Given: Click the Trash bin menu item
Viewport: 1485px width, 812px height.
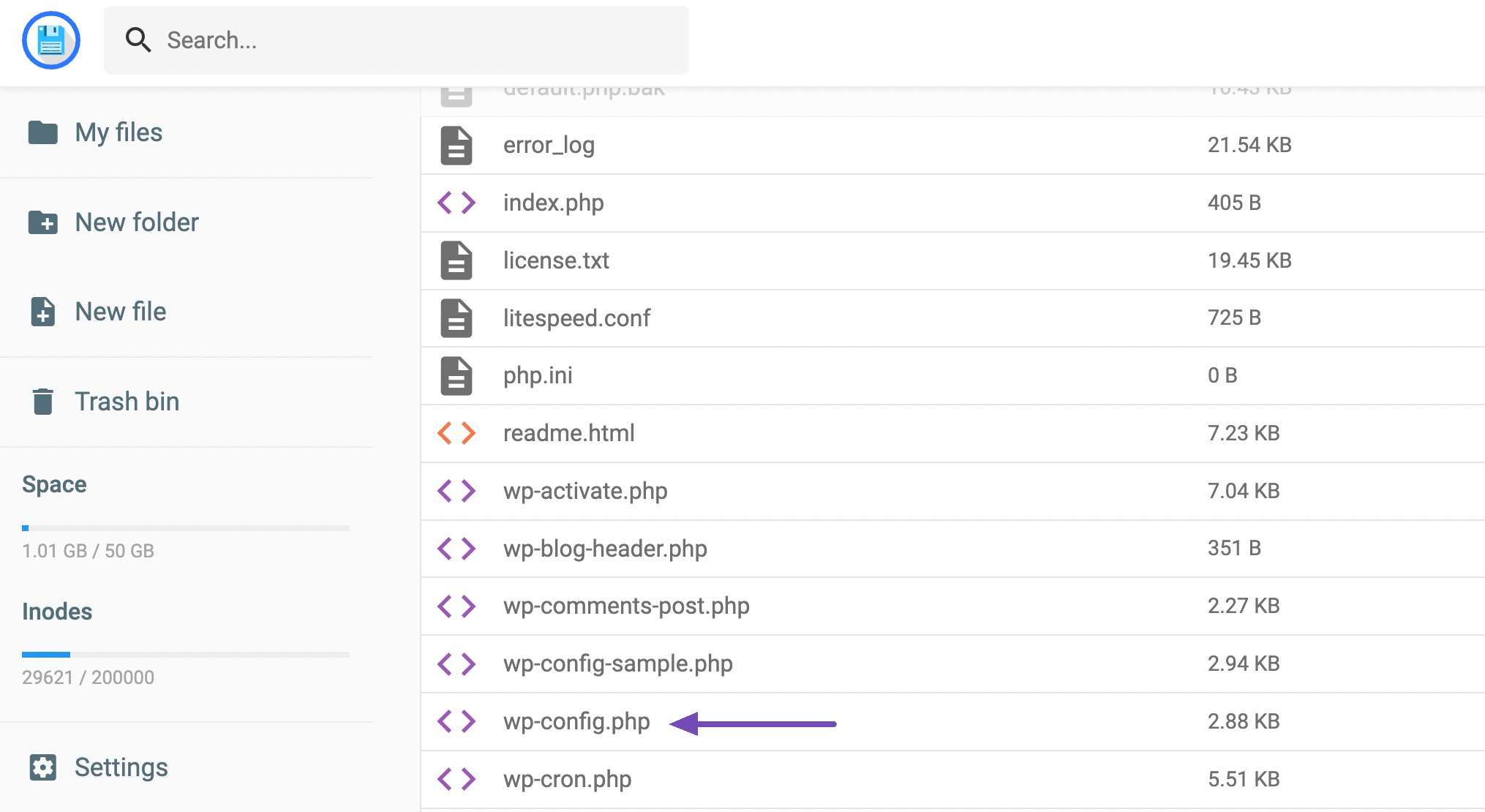Looking at the screenshot, I should click(x=127, y=400).
